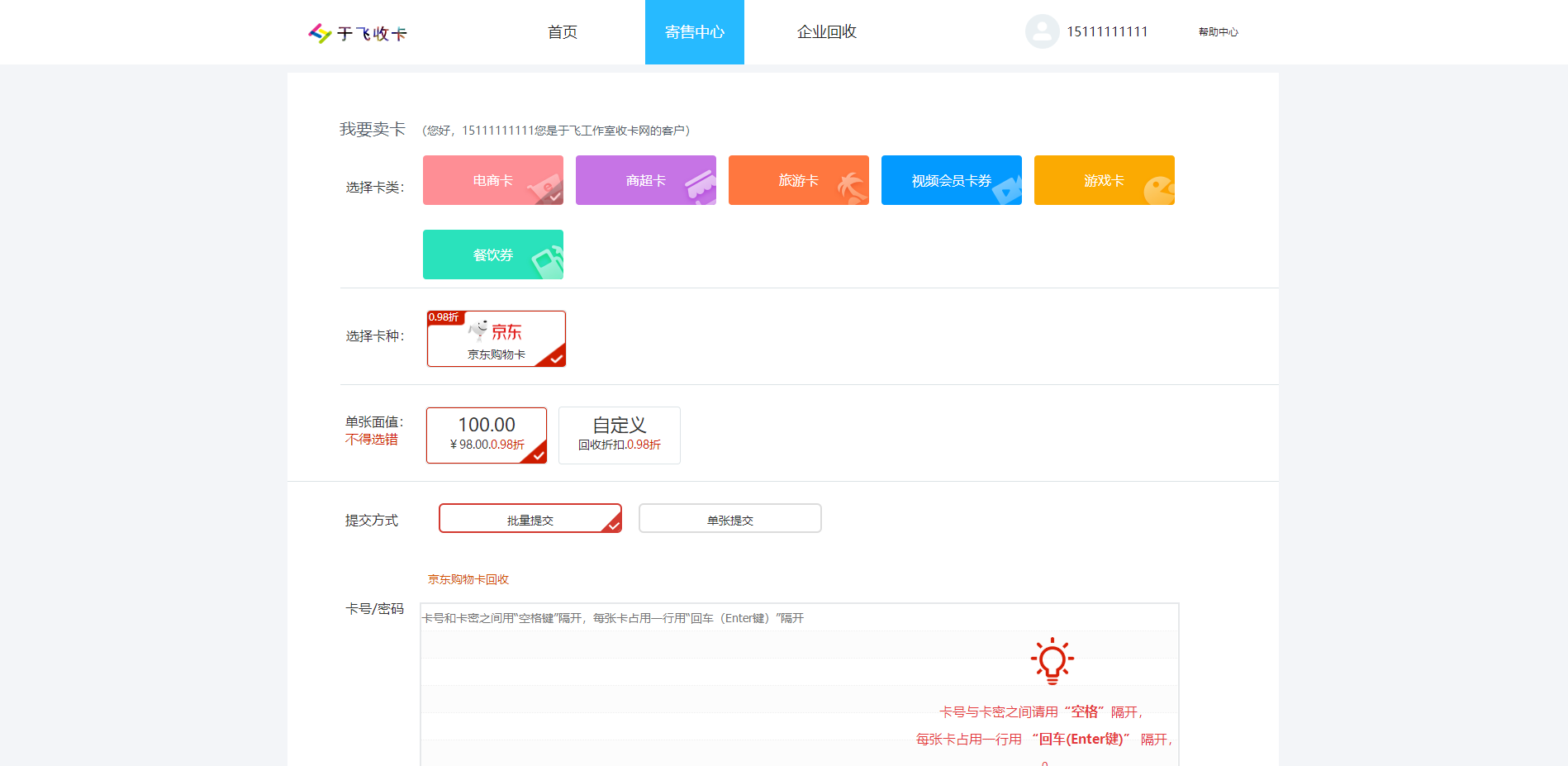Select the 京东购物卡 card type
This screenshot has width=1568, height=766.
tap(496, 339)
